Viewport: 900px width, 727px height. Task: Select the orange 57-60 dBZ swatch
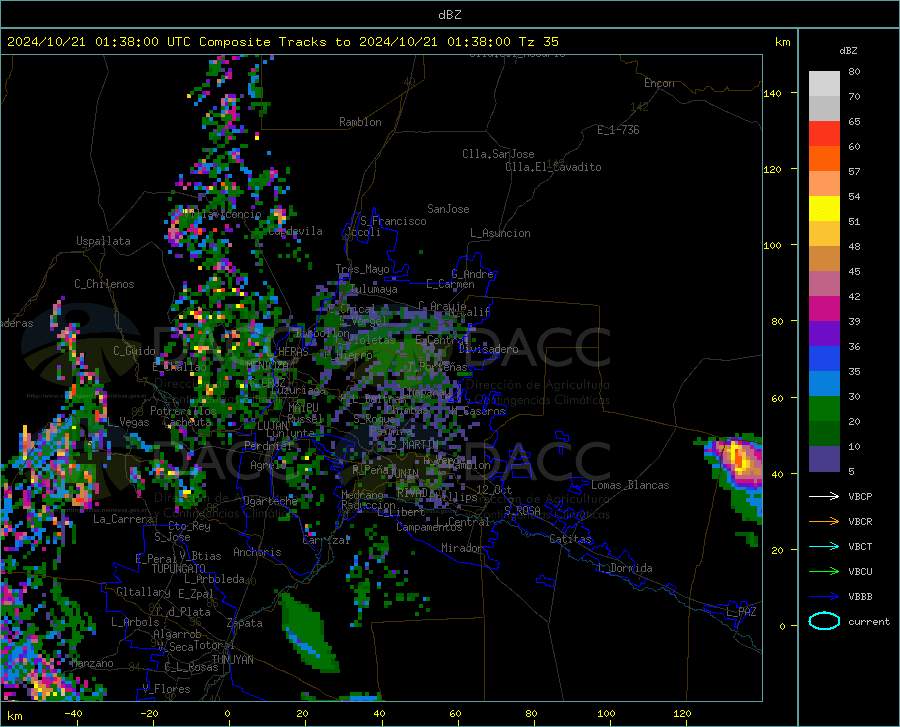(x=824, y=159)
